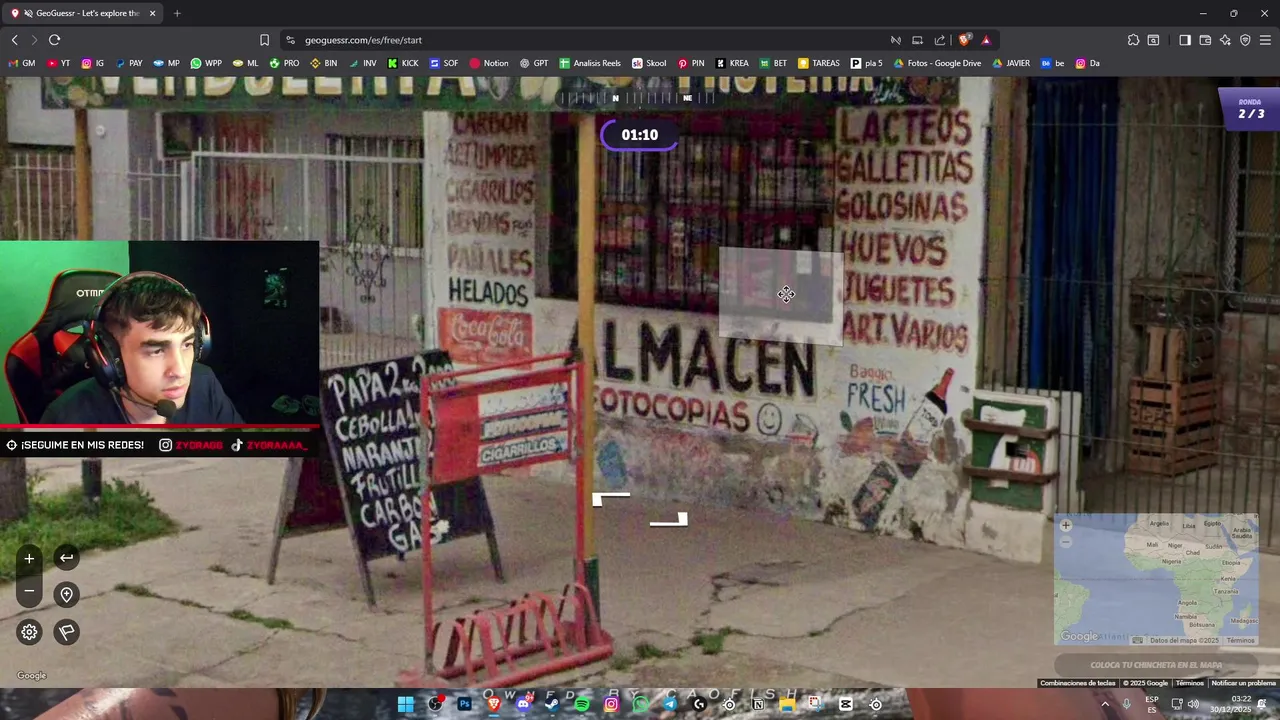This screenshot has width=1280, height=720.
Task: Open GeoGuessr settings gear
Action: tap(29, 632)
